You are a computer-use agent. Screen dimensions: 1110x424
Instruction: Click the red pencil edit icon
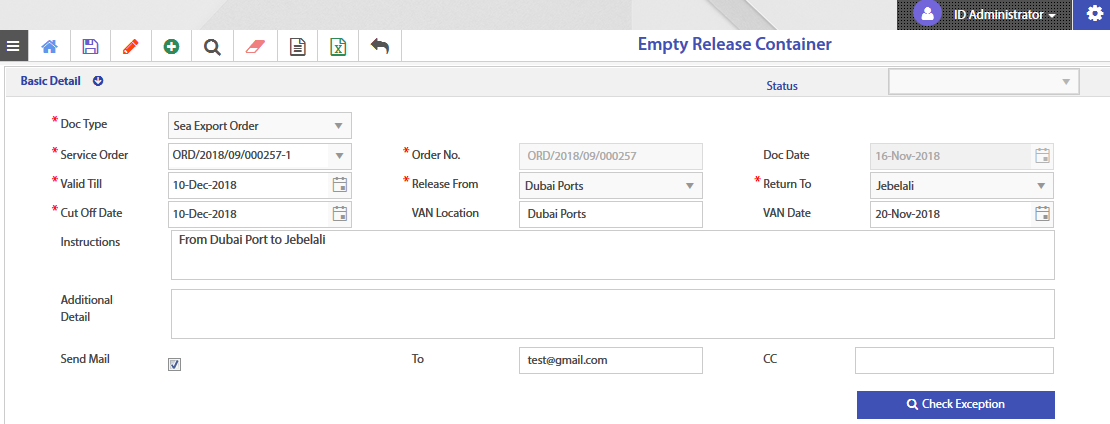[130, 46]
